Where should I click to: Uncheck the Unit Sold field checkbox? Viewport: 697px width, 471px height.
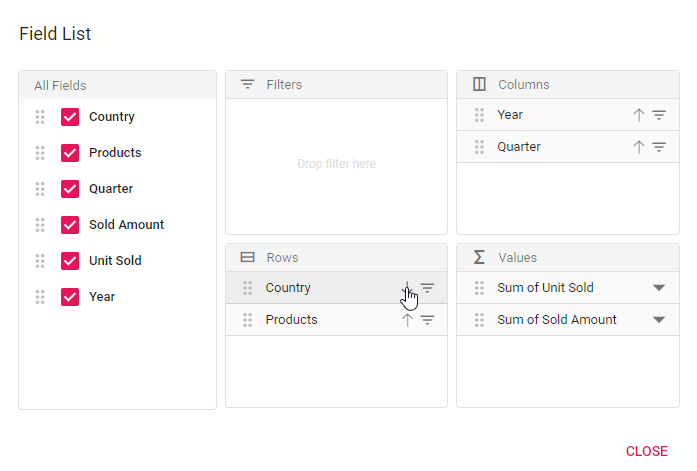tap(70, 261)
